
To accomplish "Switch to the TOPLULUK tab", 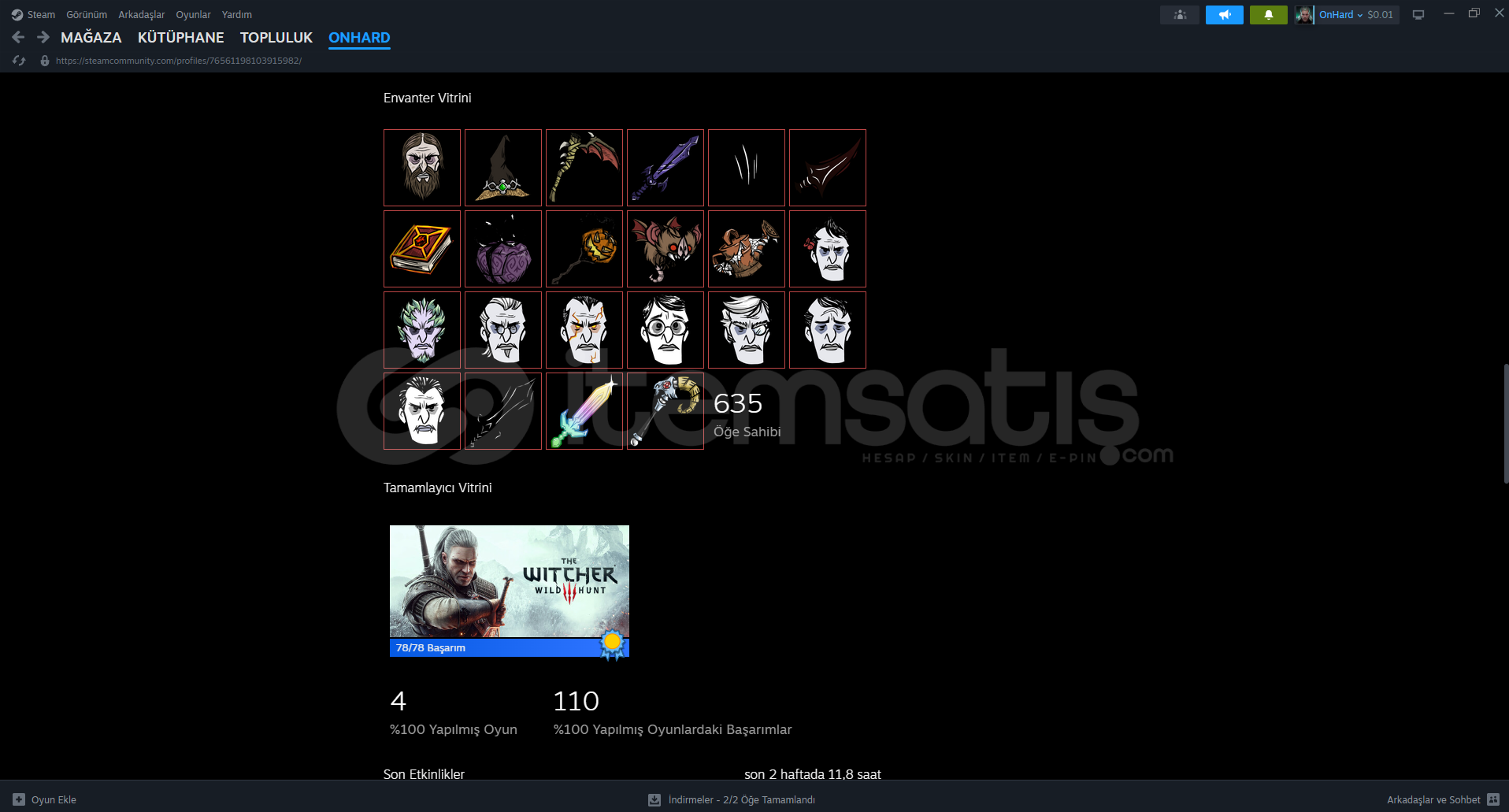I will 276,37.
